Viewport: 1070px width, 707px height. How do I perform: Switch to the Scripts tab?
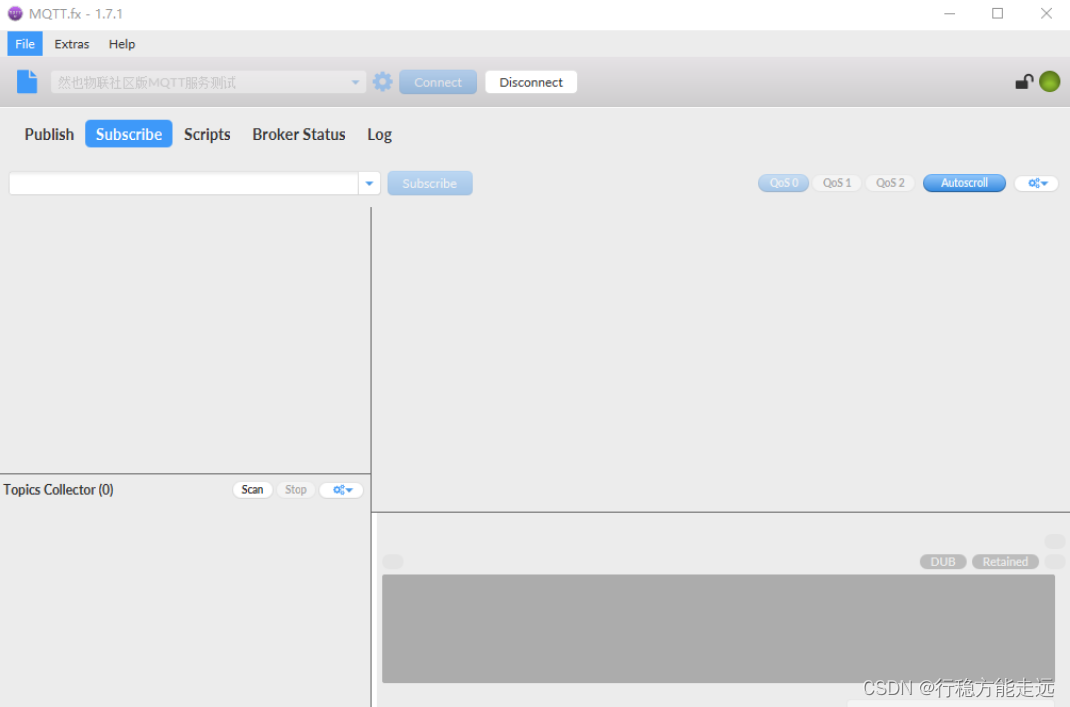coord(207,134)
